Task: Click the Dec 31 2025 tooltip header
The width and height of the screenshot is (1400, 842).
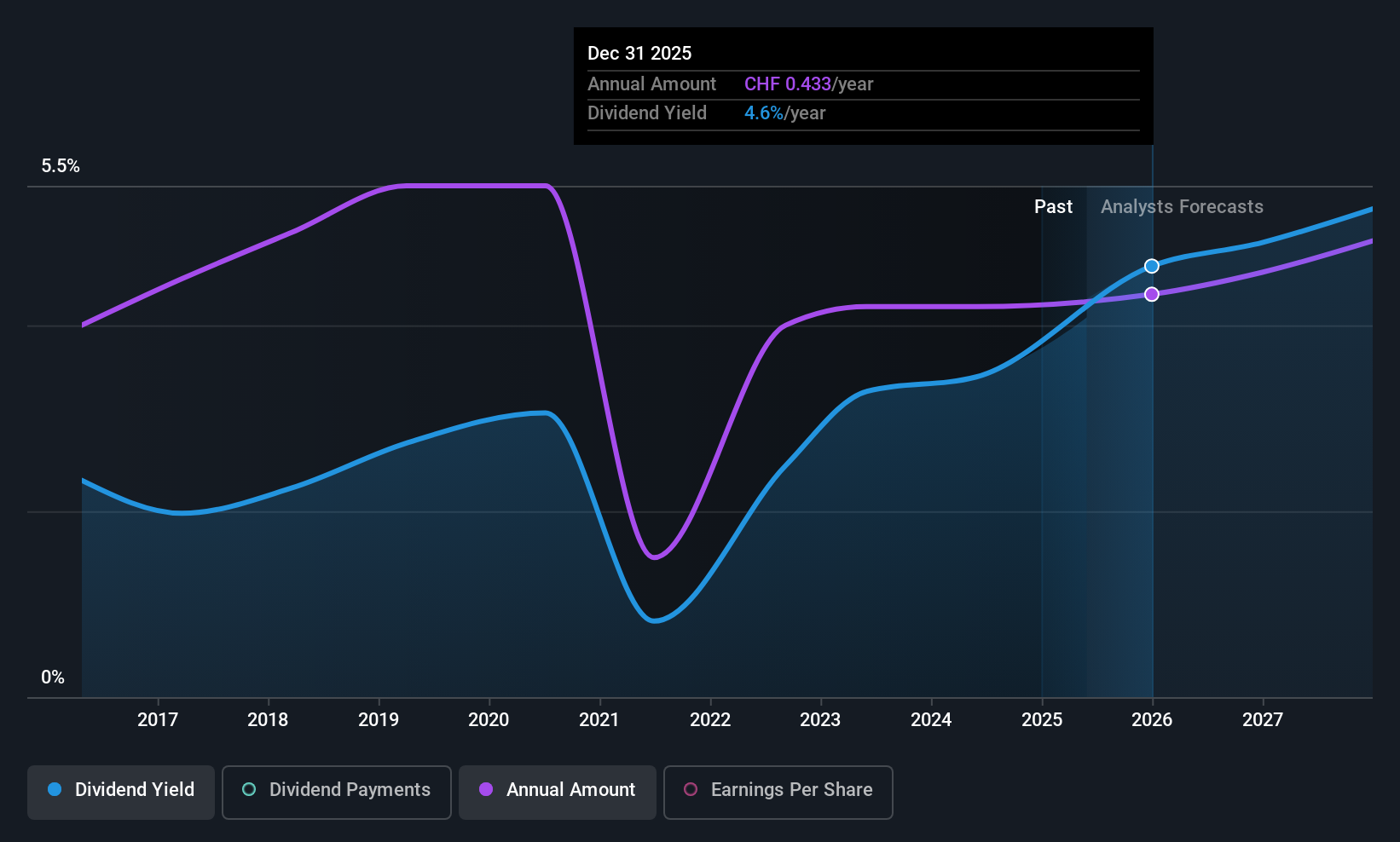Action: (639, 53)
